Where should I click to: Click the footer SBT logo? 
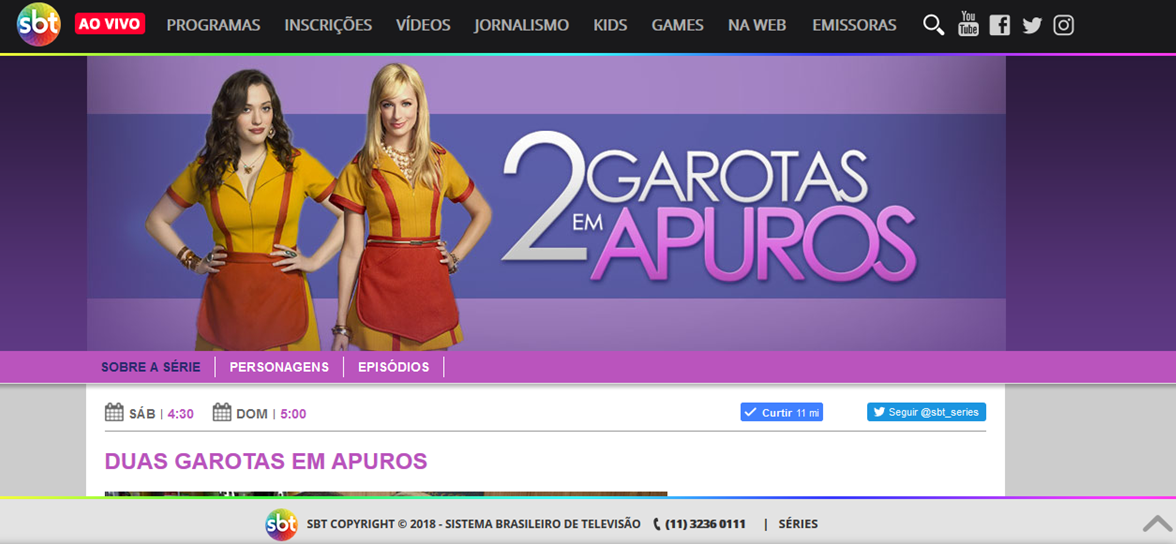281,524
